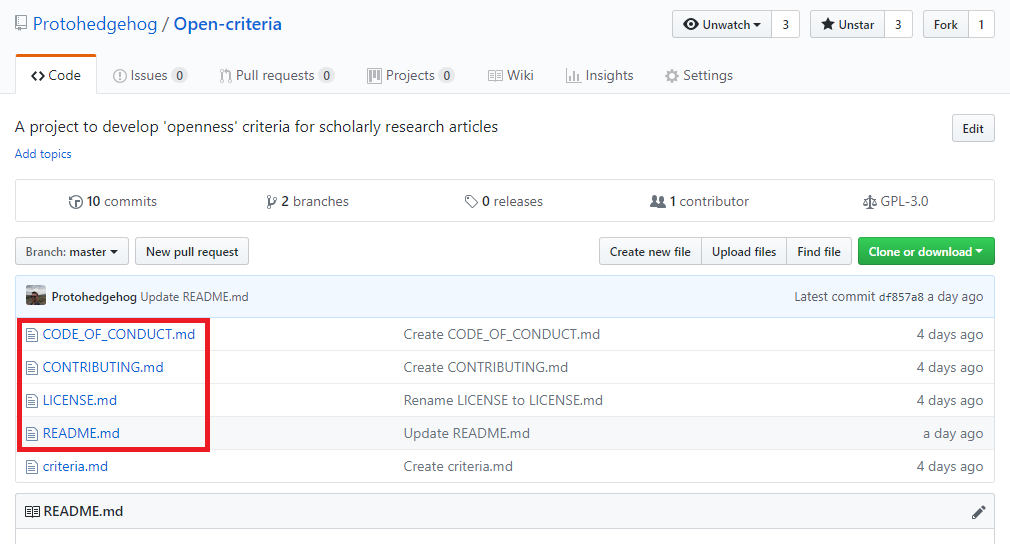The width and height of the screenshot is (1010, 544).
Task: Click the file icon beside CODE_OF_CONDUCT.md
Action: click(32, 335)
